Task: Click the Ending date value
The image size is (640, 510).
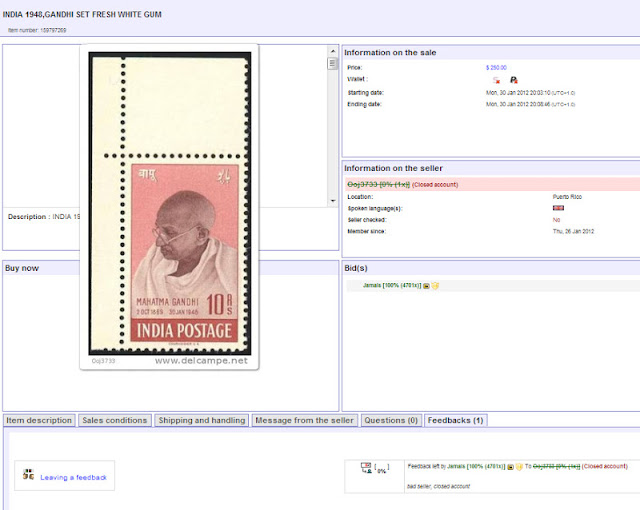Action: [x=531, y=104]
